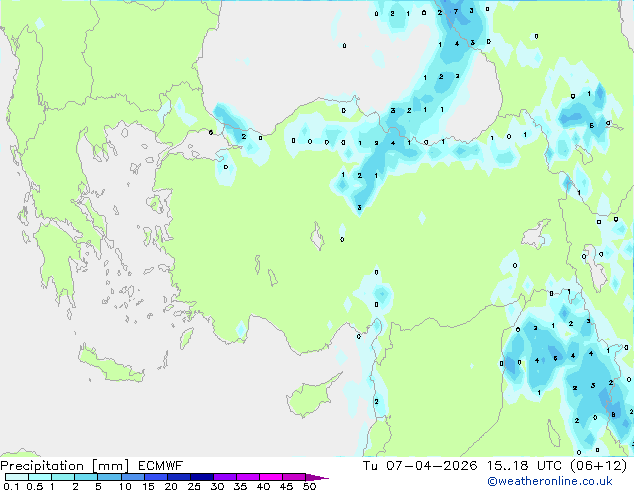This screenshot has height=490, width=634.
Task: Click the '50' legend scale label
Action: click(309, 486)
